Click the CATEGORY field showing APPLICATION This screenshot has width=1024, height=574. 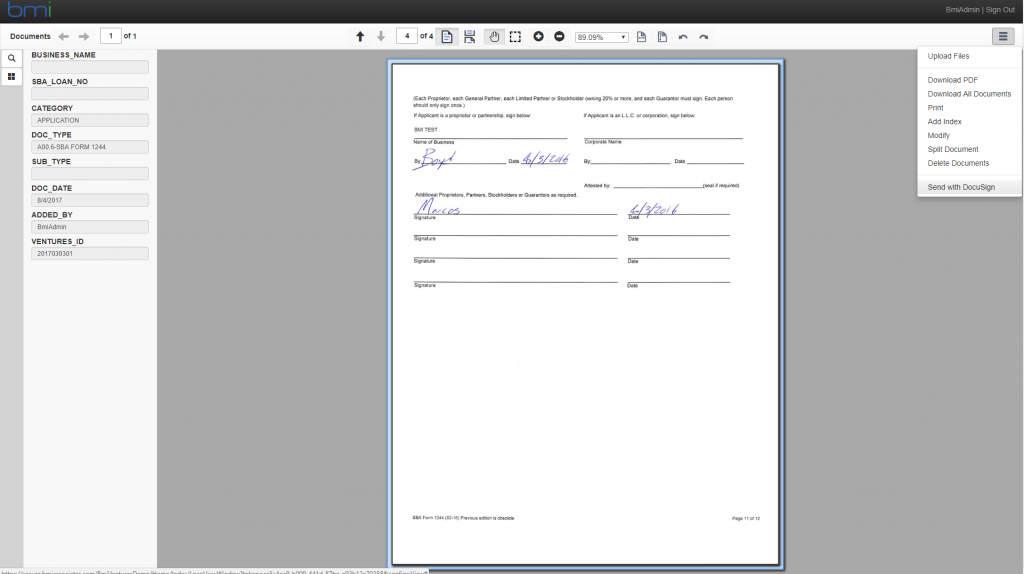click(90, 120)
